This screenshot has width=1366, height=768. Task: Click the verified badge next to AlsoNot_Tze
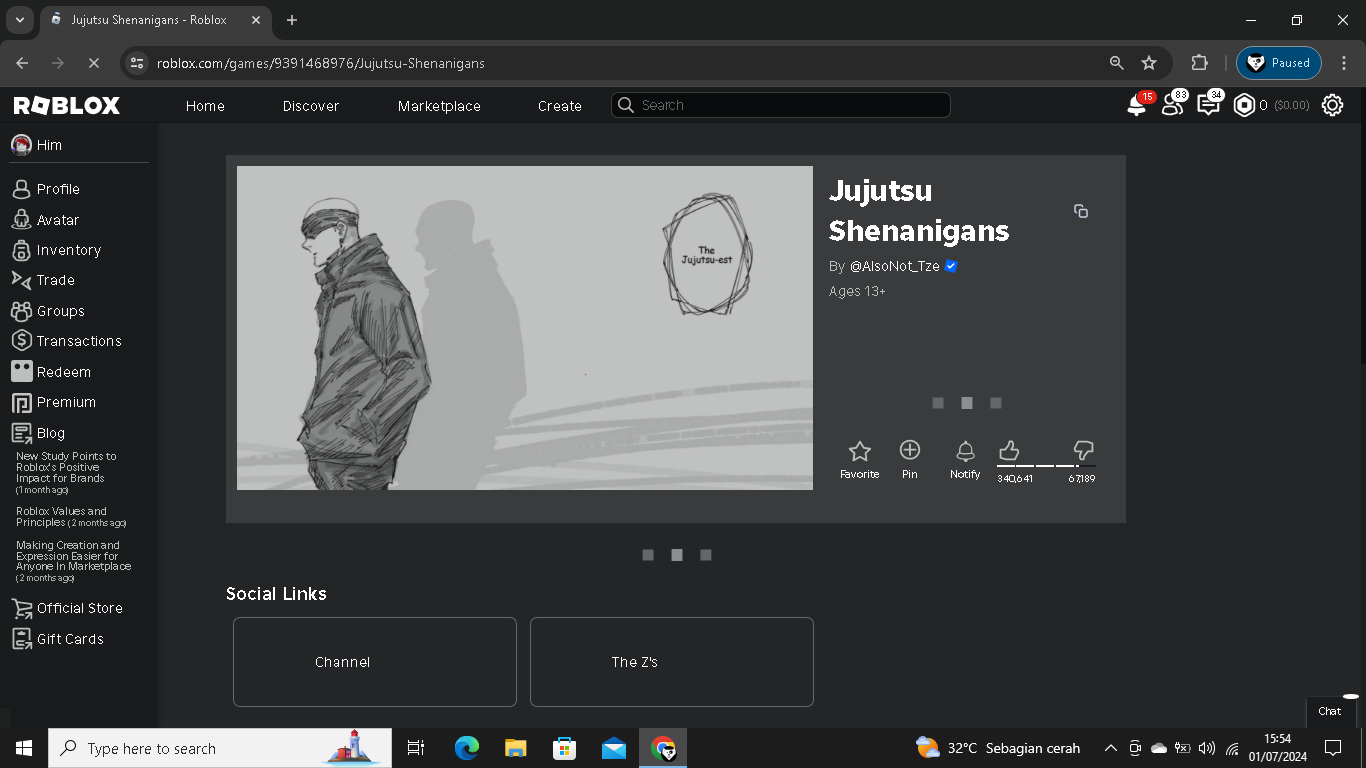click(x=951, y=266)
